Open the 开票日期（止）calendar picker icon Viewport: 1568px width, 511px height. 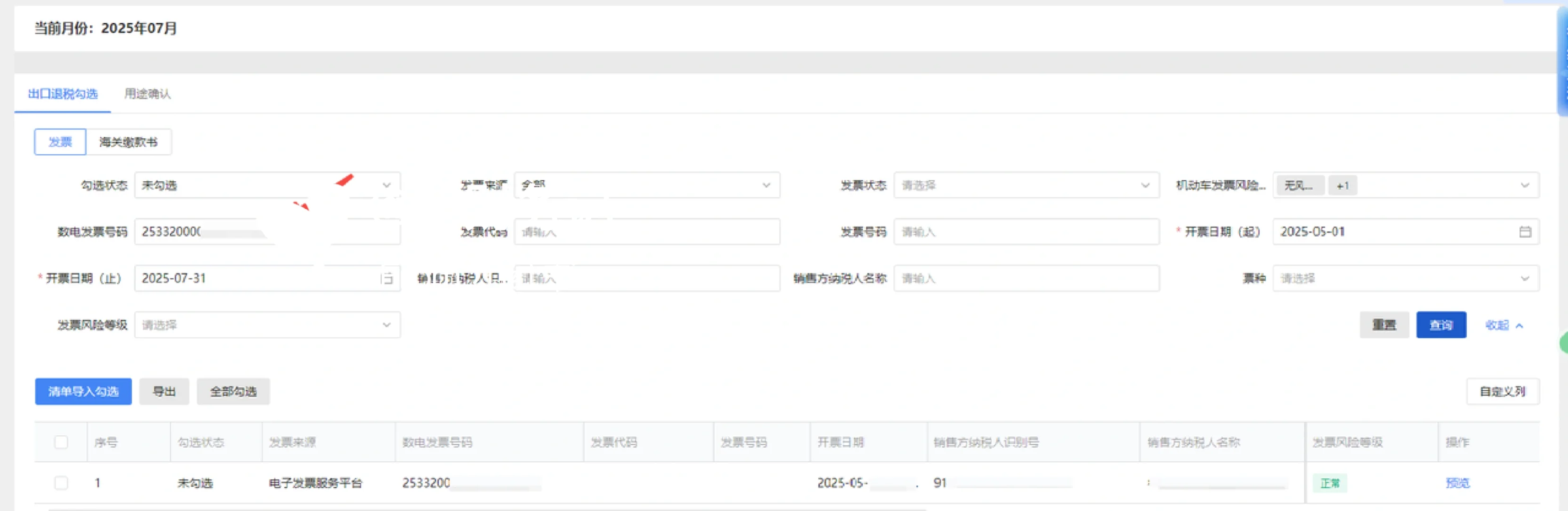(390, 278)
